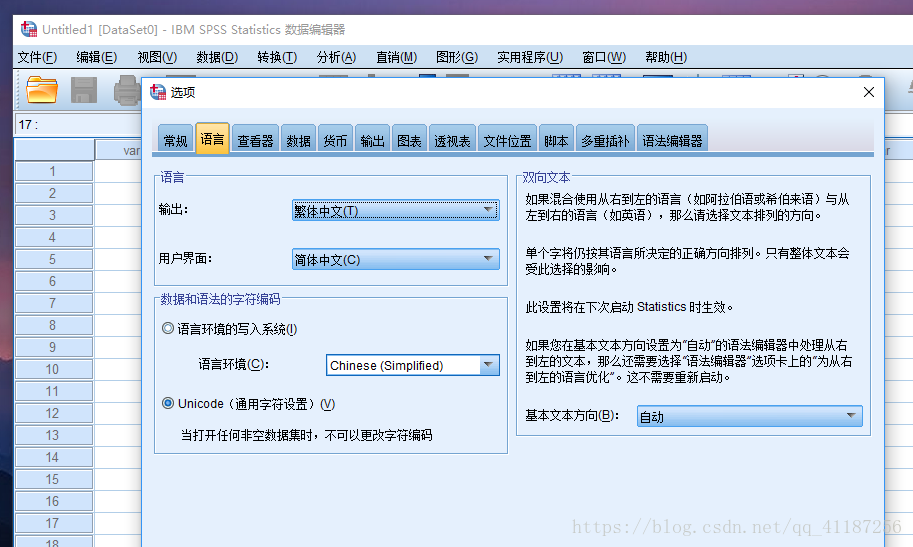913x547 pixels.
Task: Open the 视图(V) menu
Action: click(157, 57)
